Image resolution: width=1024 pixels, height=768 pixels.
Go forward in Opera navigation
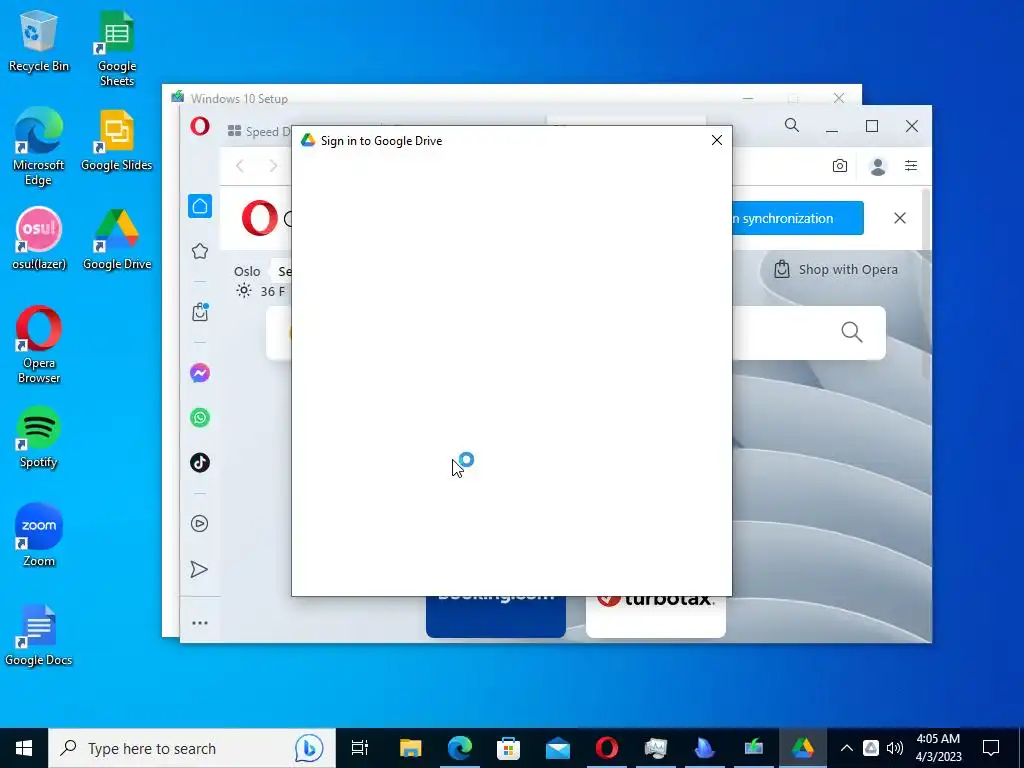[x=274, y=166]
